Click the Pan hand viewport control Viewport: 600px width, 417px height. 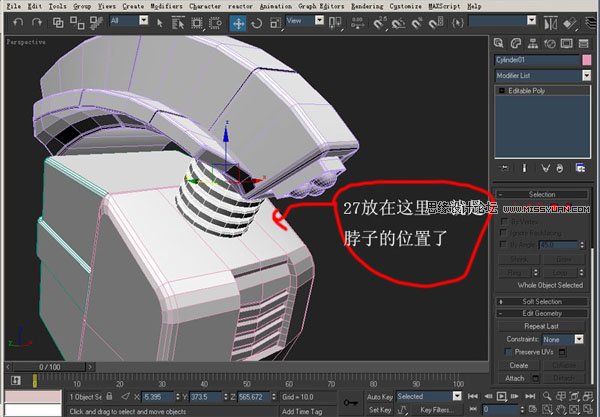tap(561, 409)
